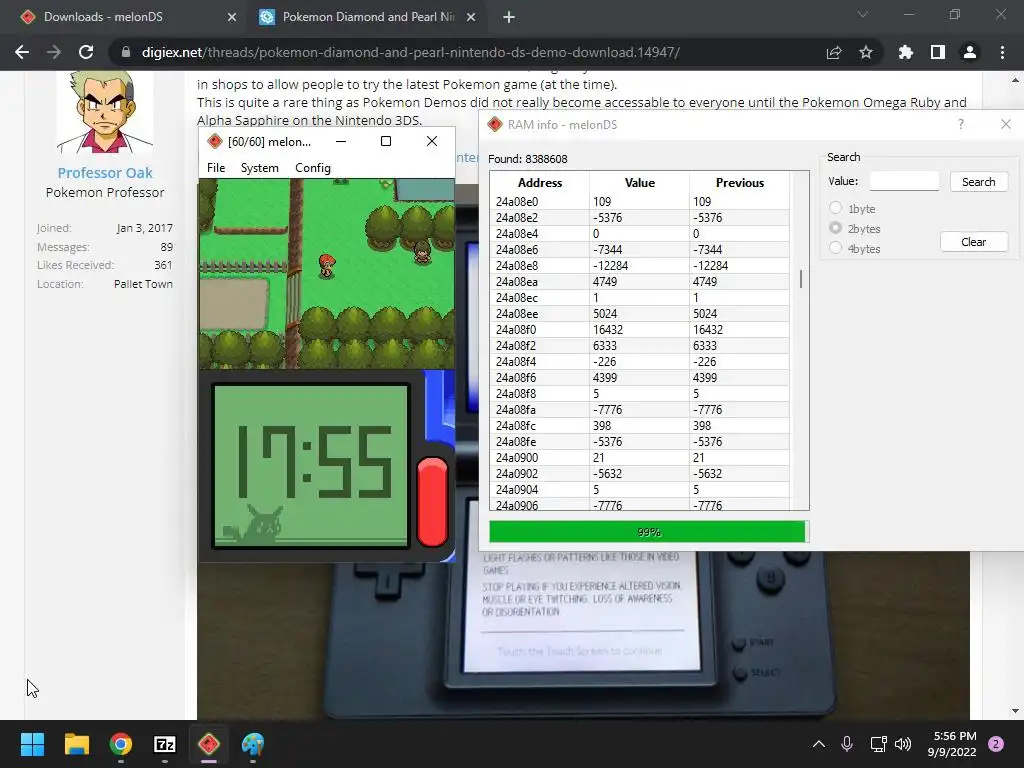
Task: Open the browser Extensions puzzle icon
Action: 906,52
